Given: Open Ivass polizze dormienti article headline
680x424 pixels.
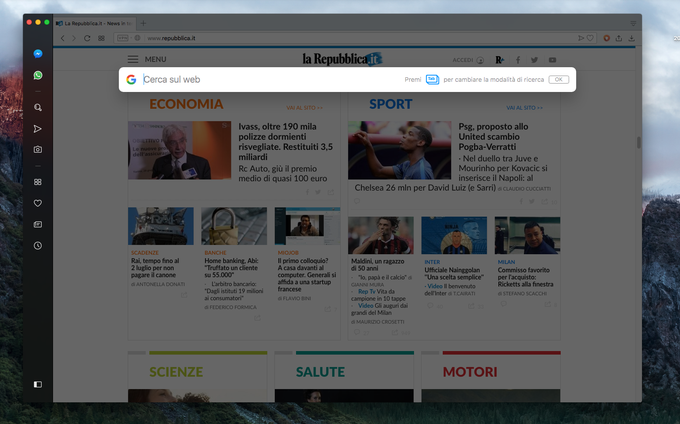Looking at the screenshot, I should coord(286,141).
